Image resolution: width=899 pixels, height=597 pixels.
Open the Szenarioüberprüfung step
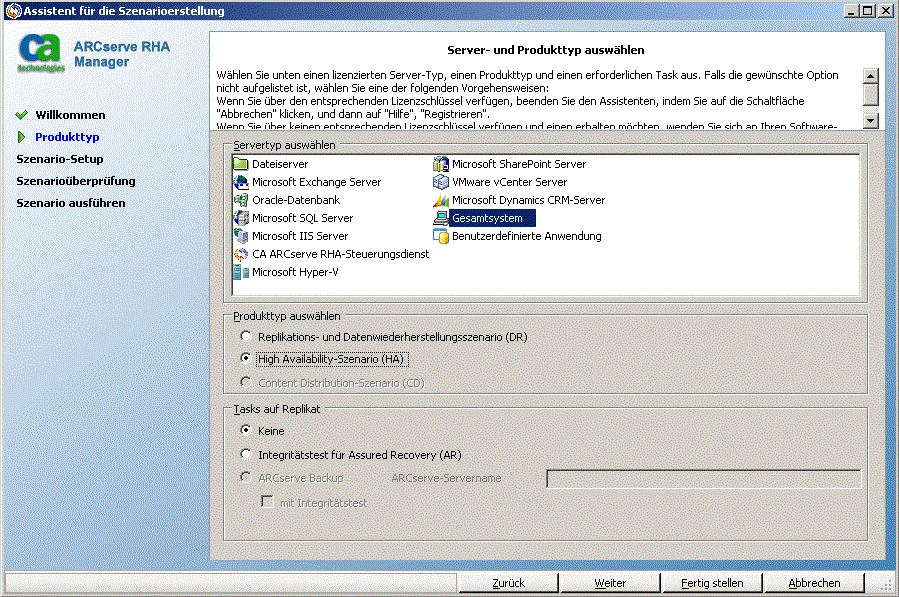coord(76,181)
